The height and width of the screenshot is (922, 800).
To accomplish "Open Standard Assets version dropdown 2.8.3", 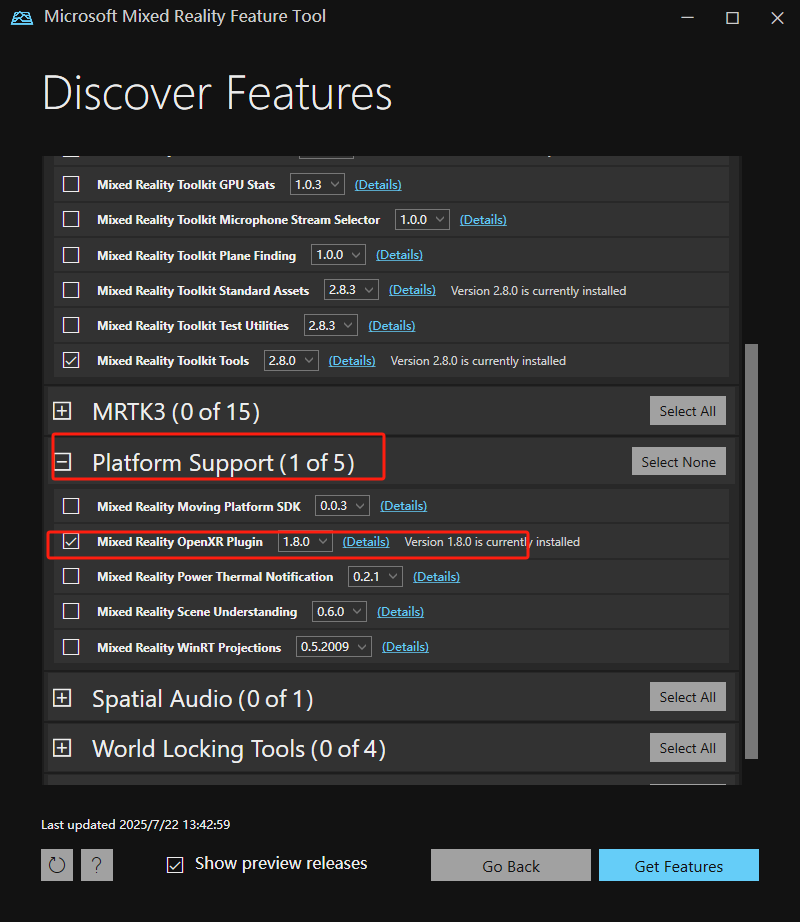I will (351, 290).
